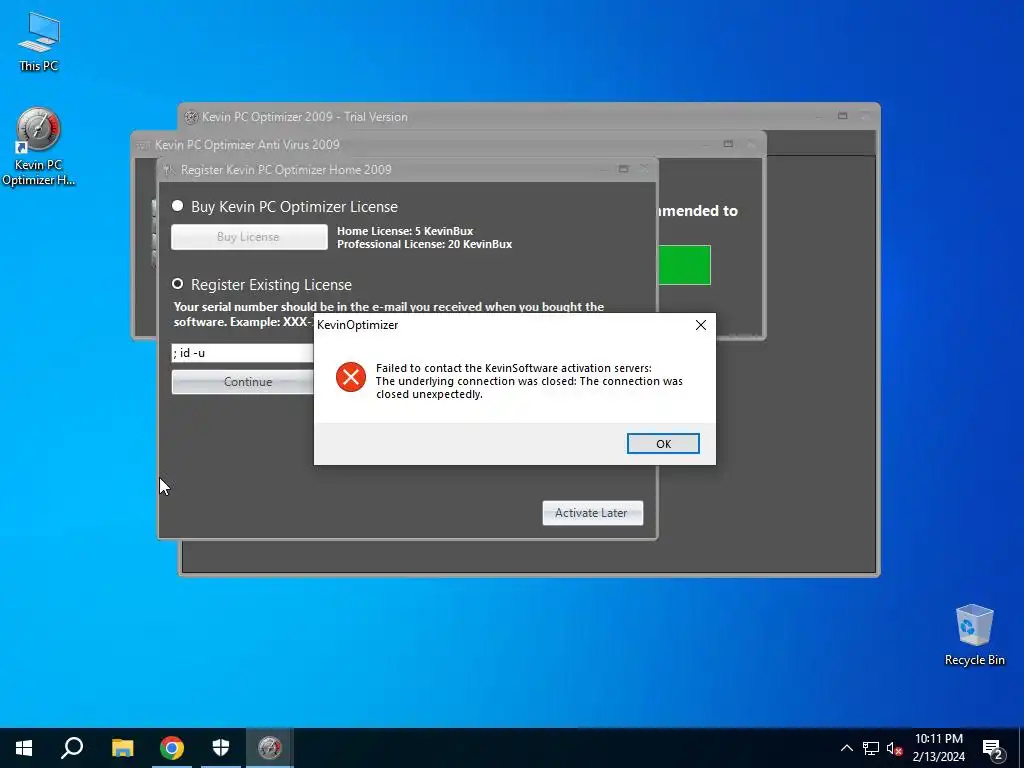Click the muted volume tray icon
Viewport: 1024px width, 768px height.
click(894, 748)
